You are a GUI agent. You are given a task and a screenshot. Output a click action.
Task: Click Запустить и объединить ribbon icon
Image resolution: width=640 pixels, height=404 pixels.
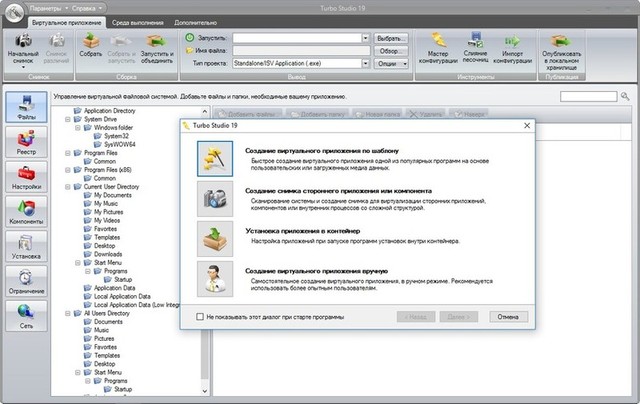click(155, 47)
